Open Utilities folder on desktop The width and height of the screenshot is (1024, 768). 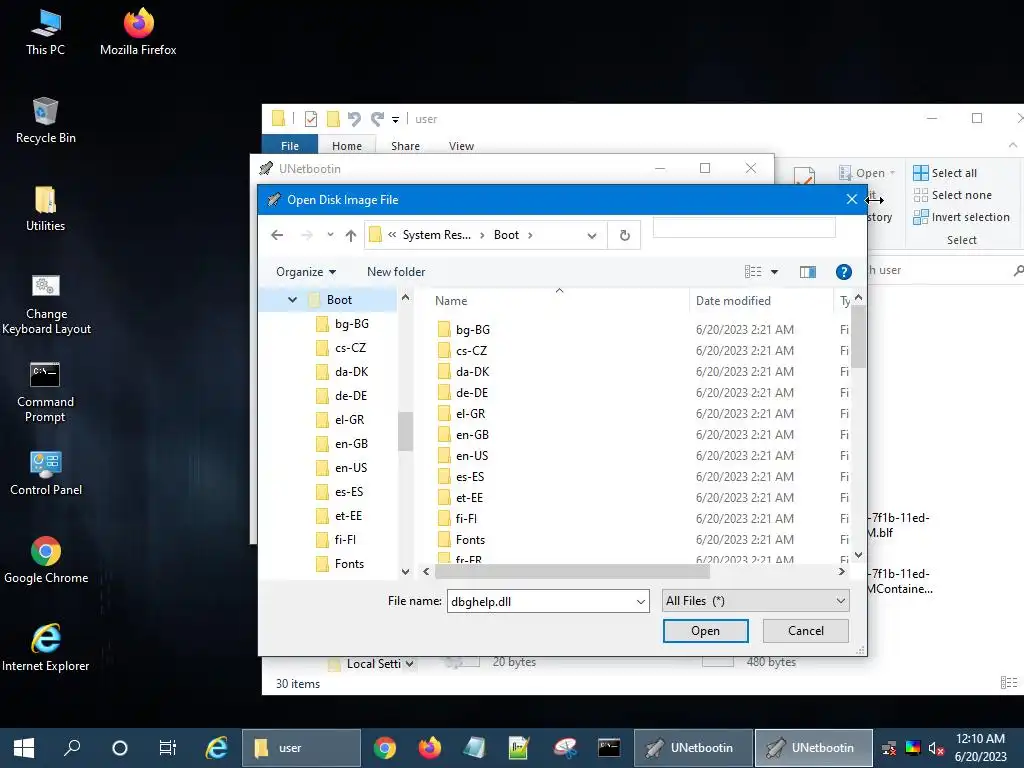click(x=45, y=208)
